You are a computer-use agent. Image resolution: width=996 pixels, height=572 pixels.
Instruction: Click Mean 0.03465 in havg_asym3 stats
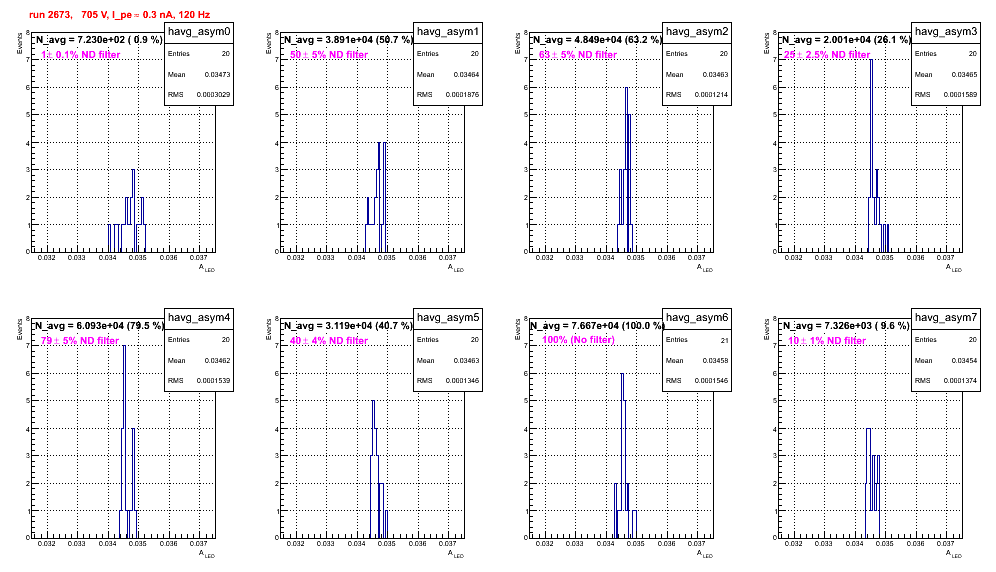(946, 74)
